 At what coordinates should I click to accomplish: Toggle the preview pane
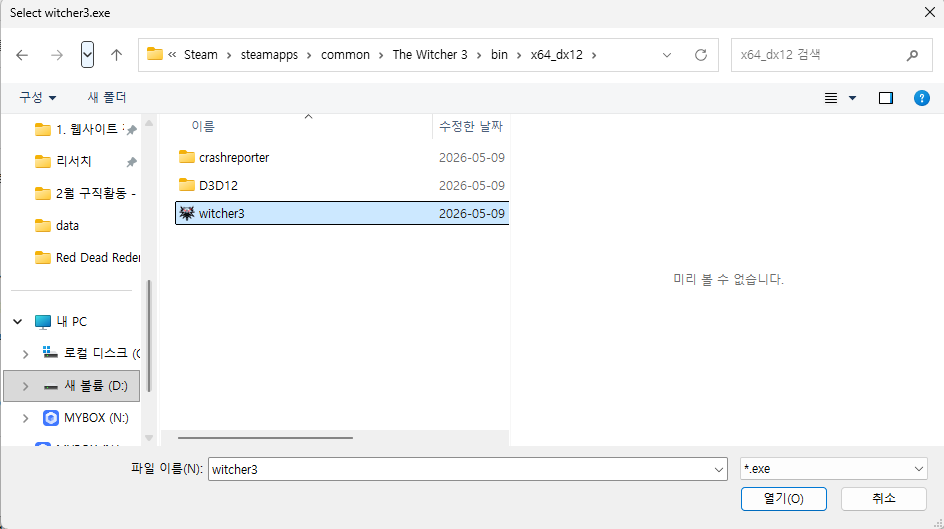(886, 97)
